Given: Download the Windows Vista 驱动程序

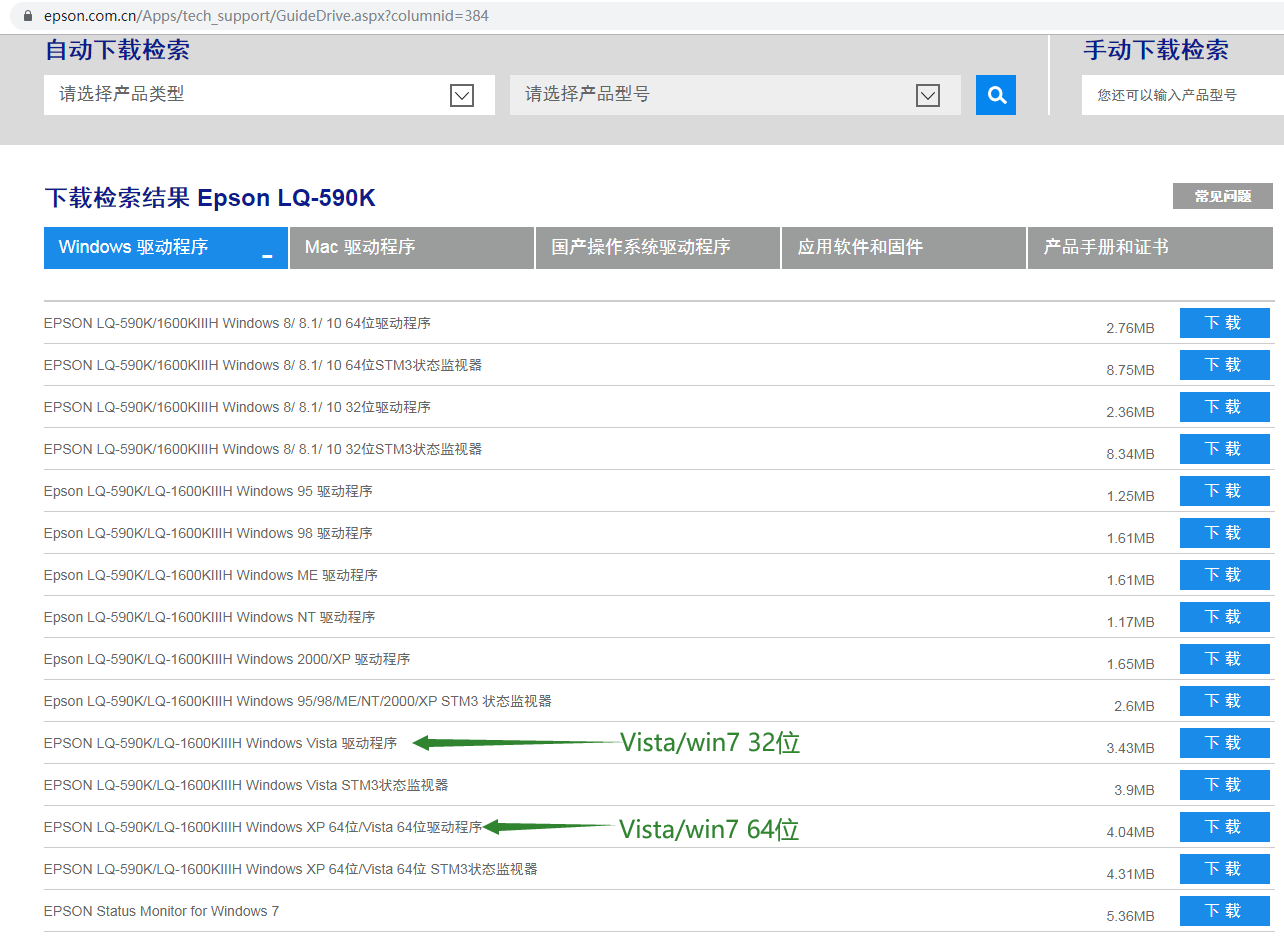Looking at the screenshot, I should click(x=1224, y=743).
